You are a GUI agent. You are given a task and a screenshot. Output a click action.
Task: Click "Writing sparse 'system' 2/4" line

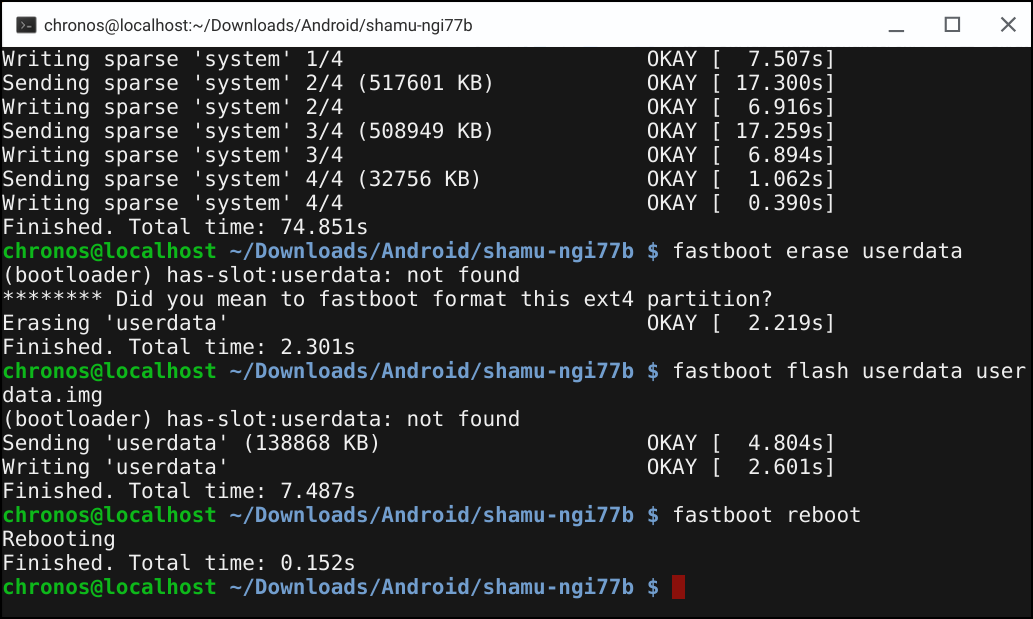pyautogui.click(x=173, y=107)
